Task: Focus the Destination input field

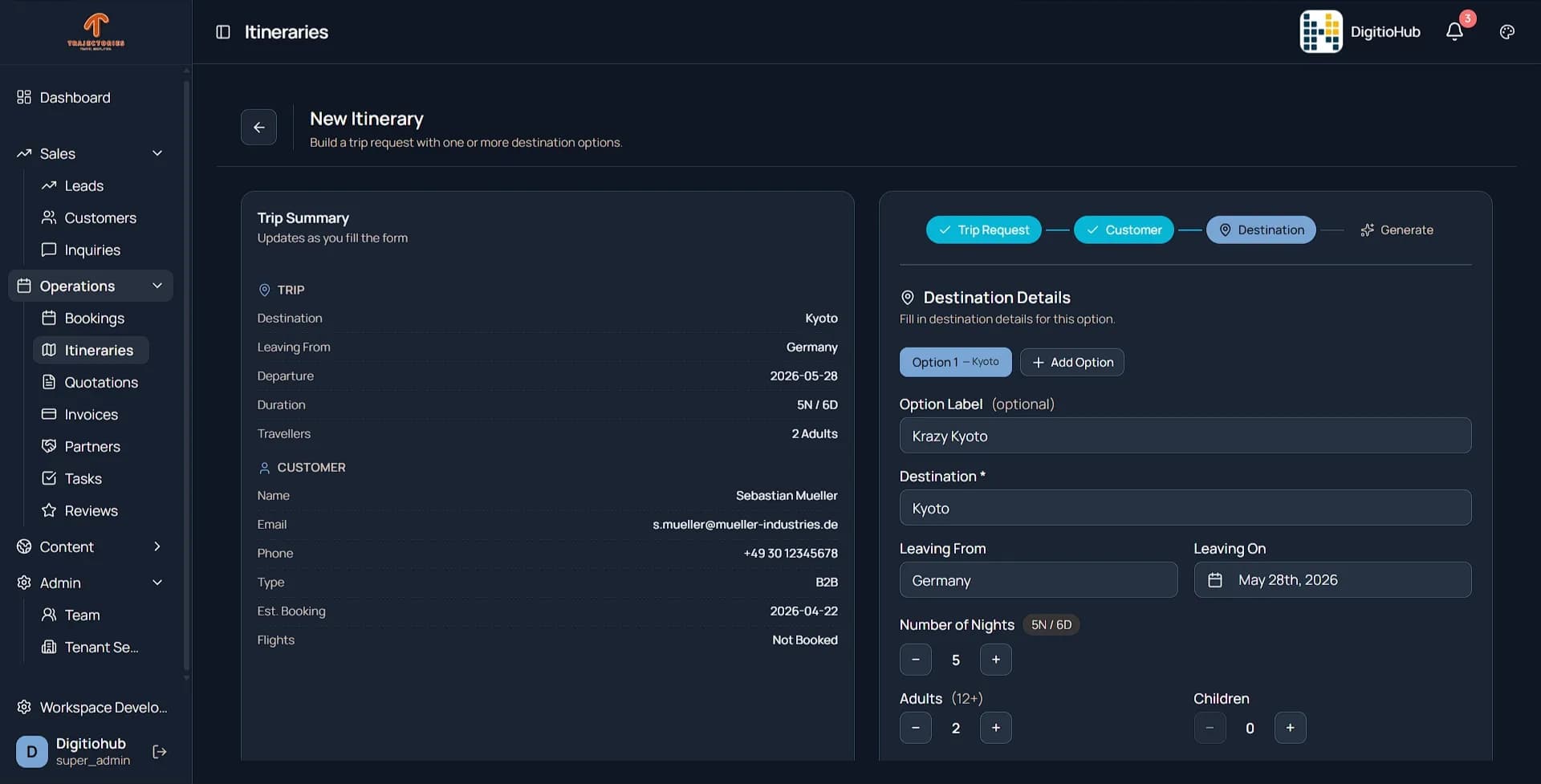Action: coord(1185,508)
